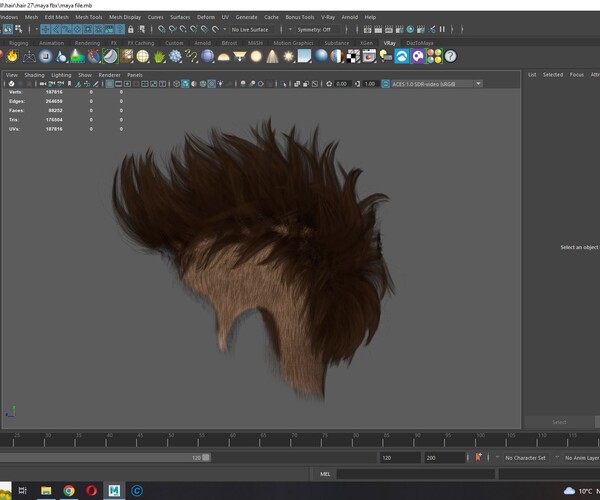Open the V-Ray help question mark icon
600x500 pixels.
coord(450,57)
